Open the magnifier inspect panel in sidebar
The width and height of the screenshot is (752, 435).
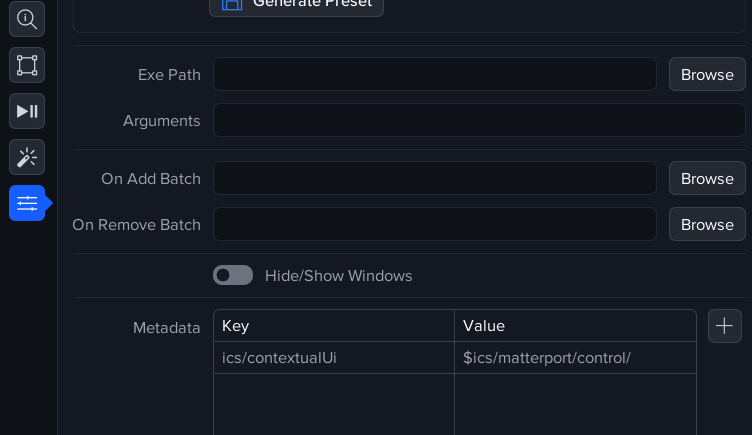click(27, 19)
